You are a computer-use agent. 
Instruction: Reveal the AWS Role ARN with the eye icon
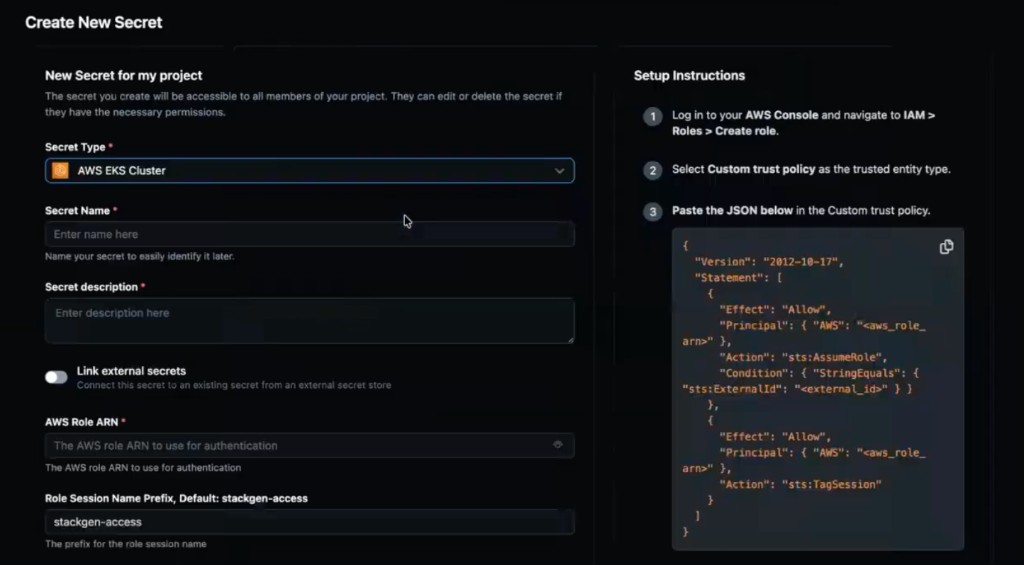pos(558,445)
